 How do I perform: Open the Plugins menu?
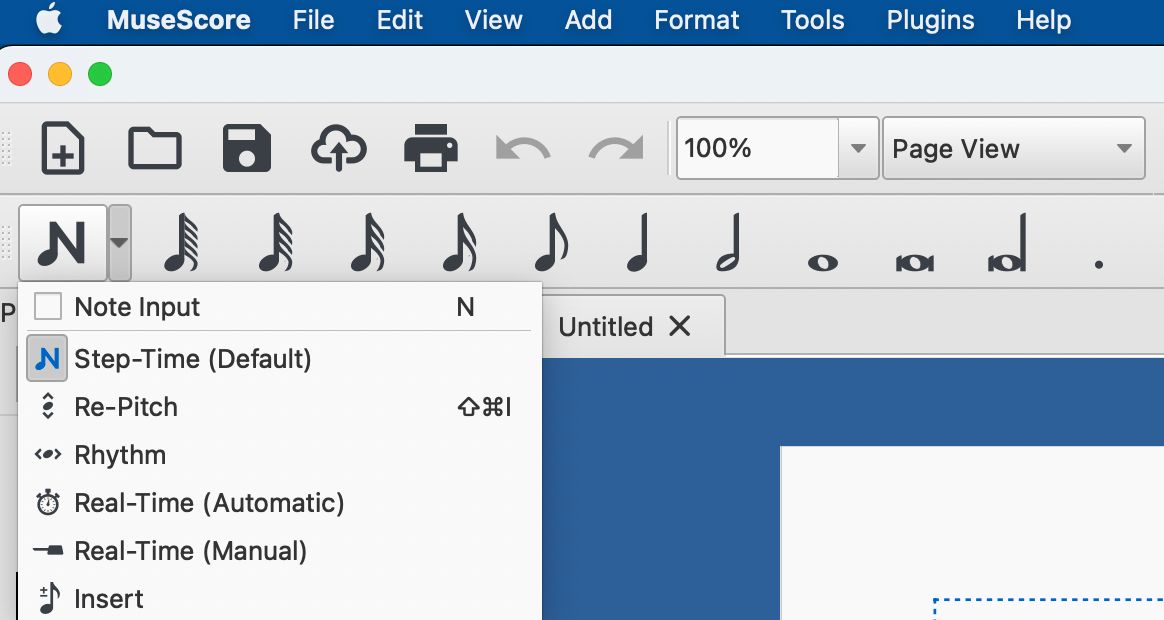(930, 20)
